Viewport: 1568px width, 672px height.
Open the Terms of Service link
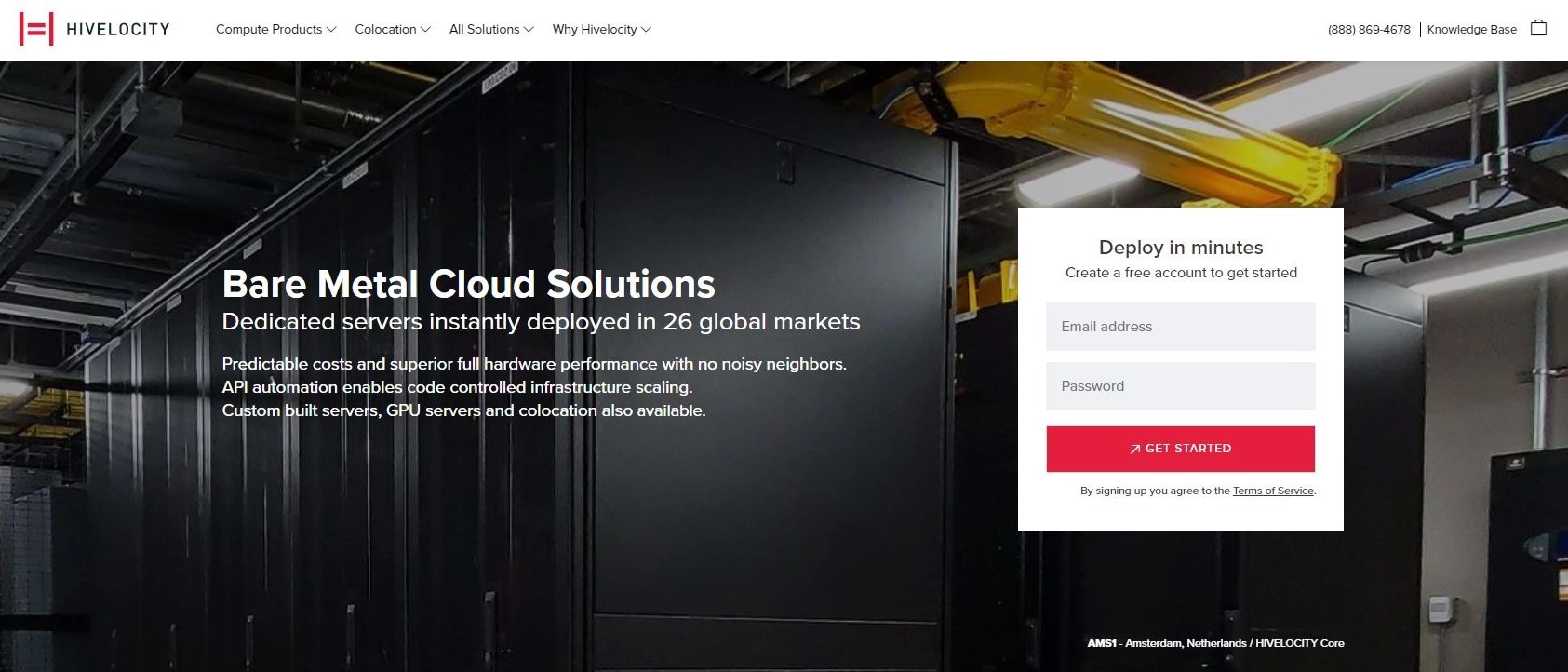(1273, 491)
